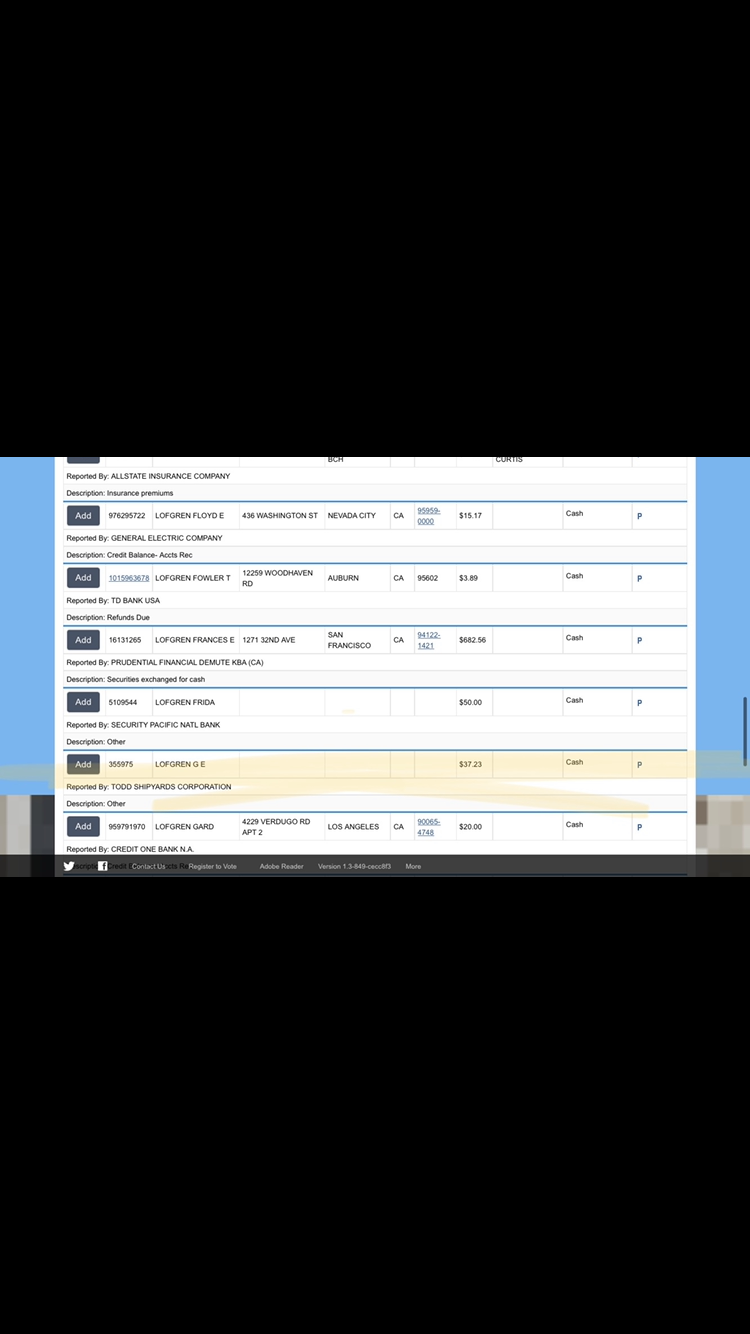Viewport: 750px width, 1334px height.
Task: Open the More footer link
Action: tap(413, 866)
